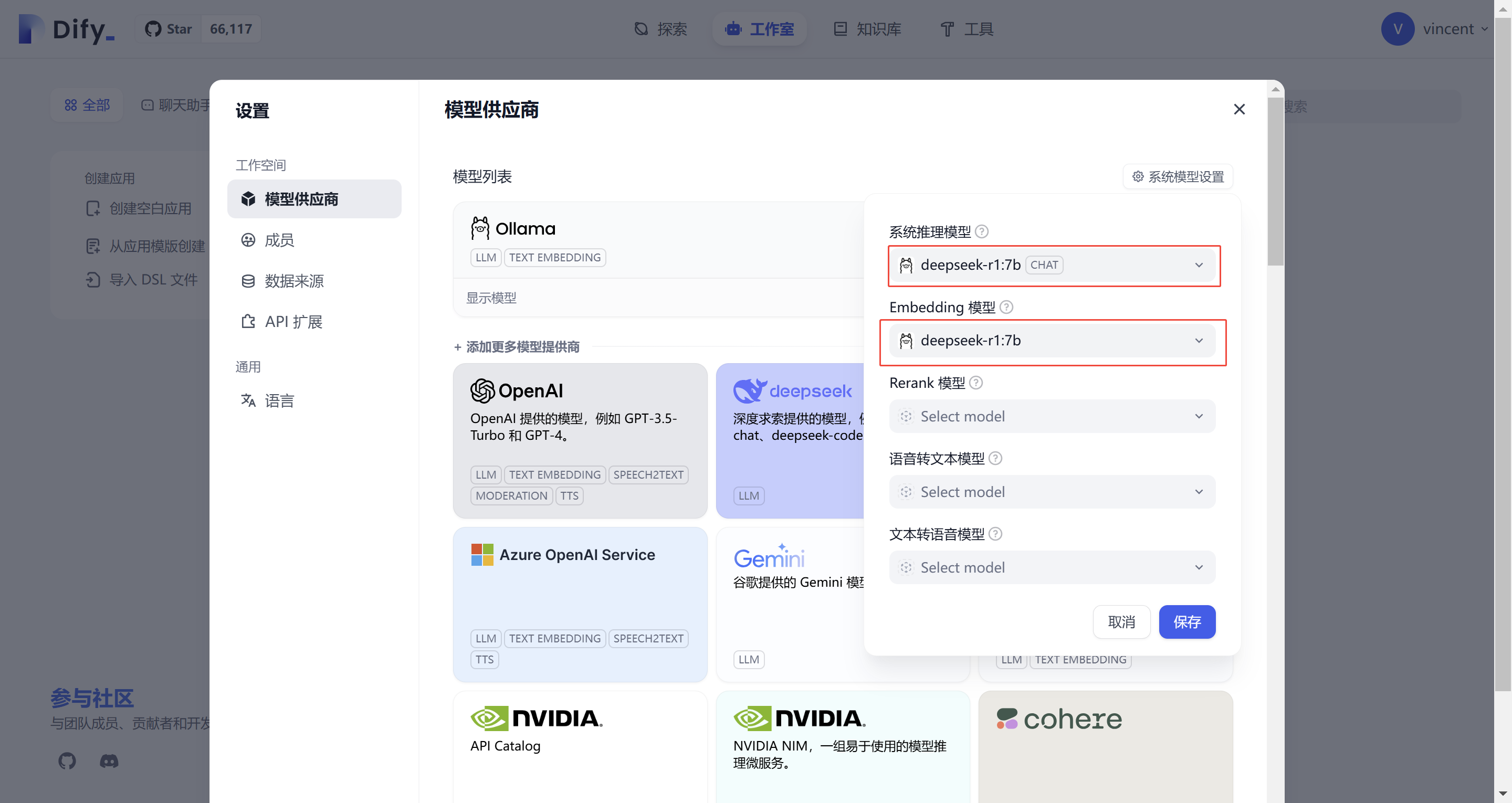Image resolution: width=1512 pixels, height=803 pixels.
Task: Select API 扩展 in settings sidebar
Action: click(x=314, y=322)
